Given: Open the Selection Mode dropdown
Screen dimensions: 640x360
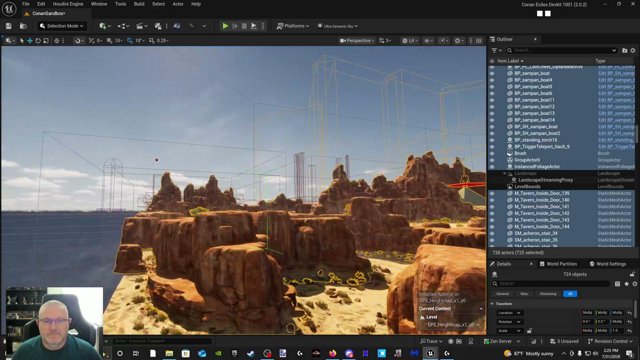Looking at the screenshot, I should tap(62, 26).
